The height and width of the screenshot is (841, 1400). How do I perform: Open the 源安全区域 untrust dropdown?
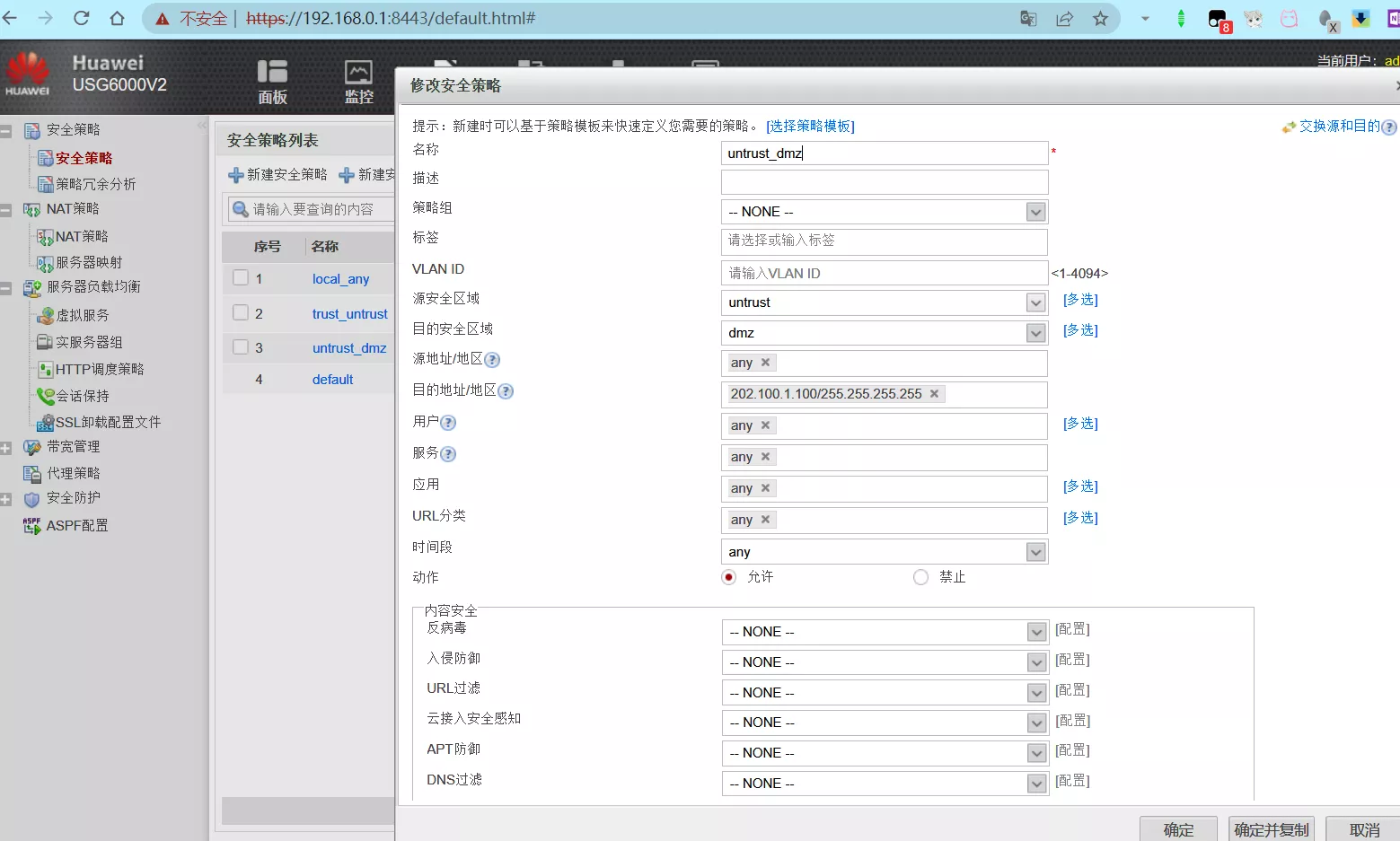1036,303
